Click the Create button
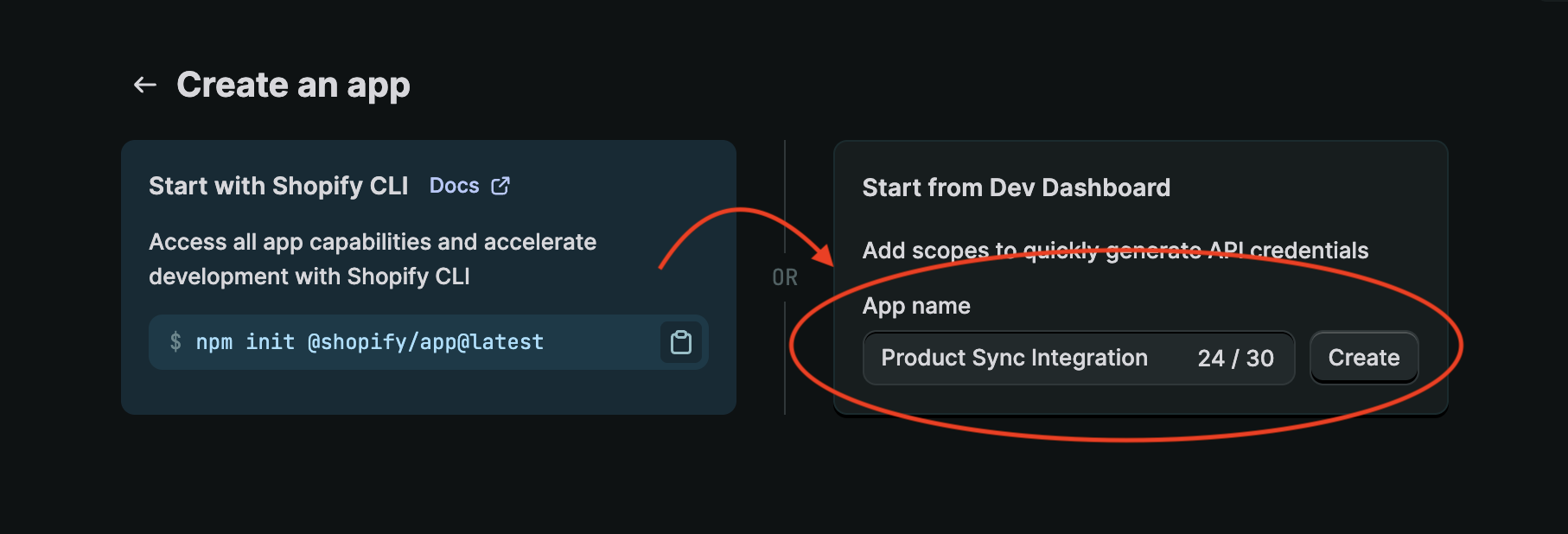1568x534 pixels. 1364,358
